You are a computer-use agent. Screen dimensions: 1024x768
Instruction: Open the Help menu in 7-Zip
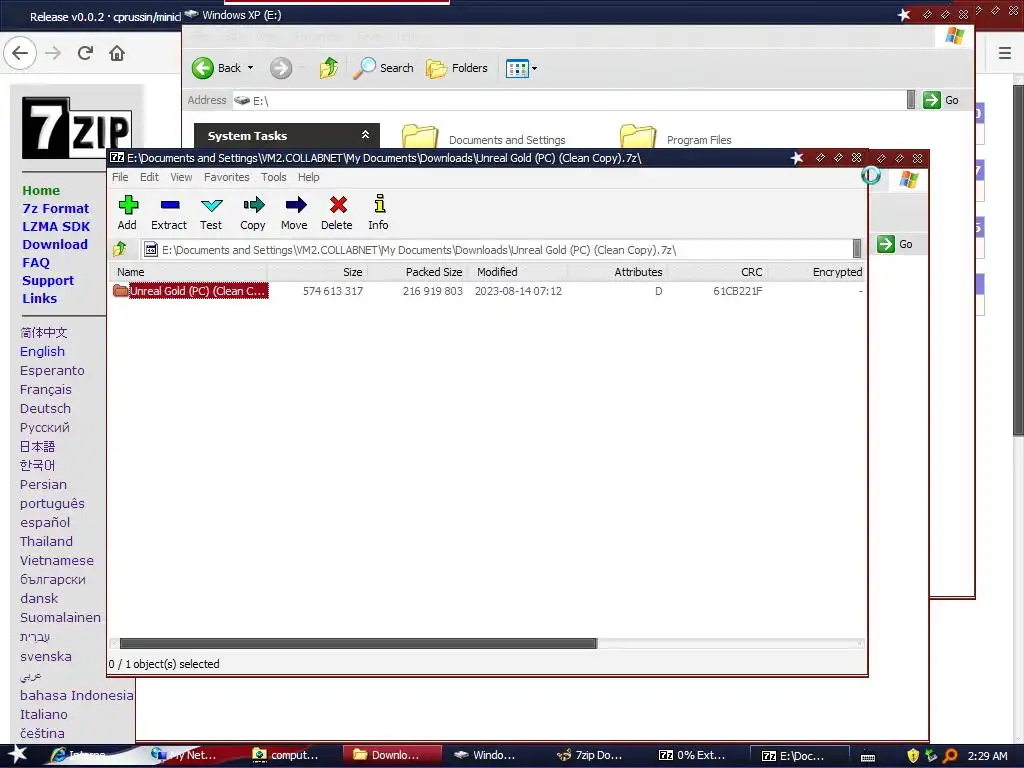[309, 177]
